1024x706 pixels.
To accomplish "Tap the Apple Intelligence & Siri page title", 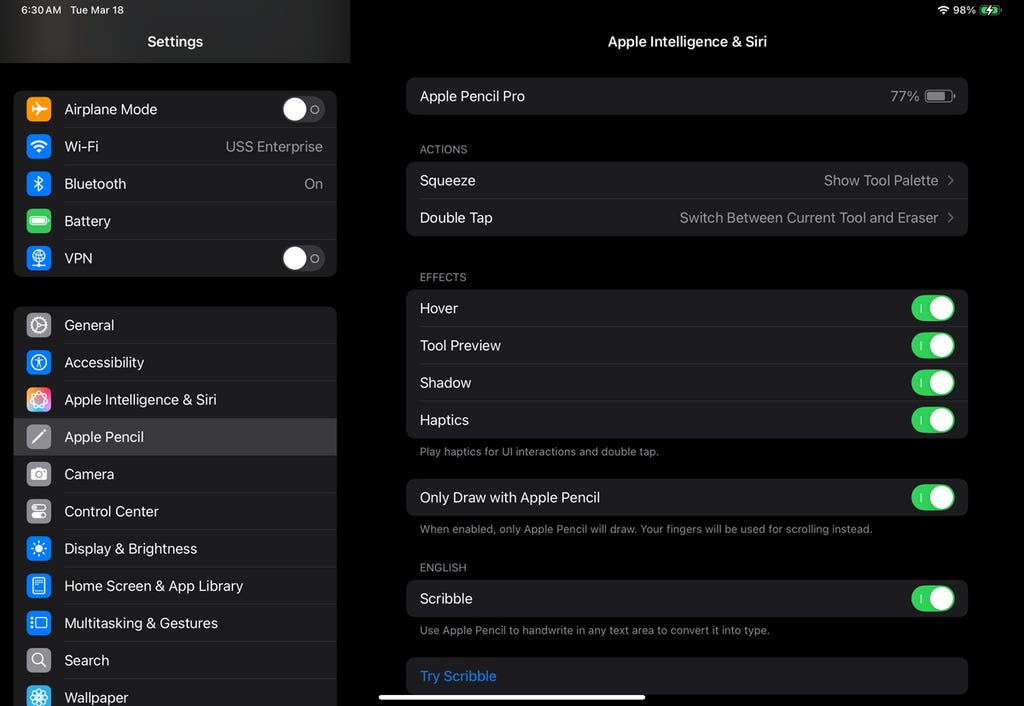I will pos(687,41).
